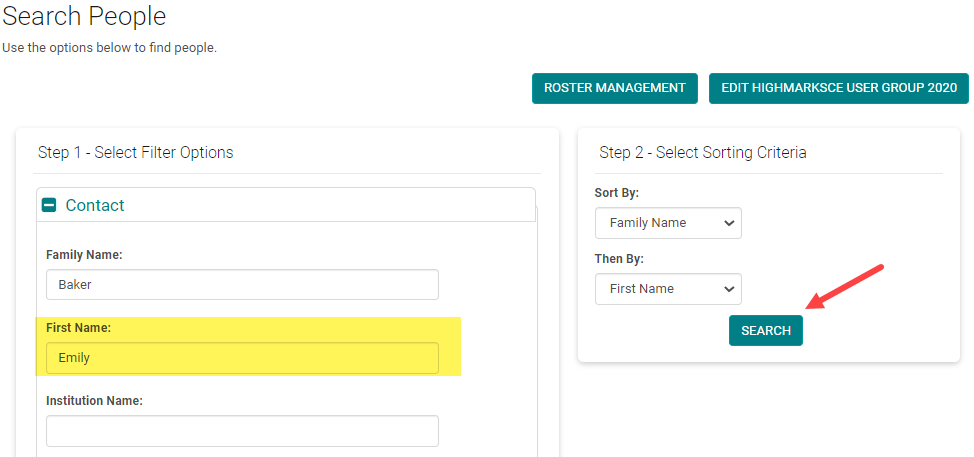Open the Sort By dropdown showing Family Name
Screen dimensions: 974x457
pyautogui.click(x=668, y=223)
